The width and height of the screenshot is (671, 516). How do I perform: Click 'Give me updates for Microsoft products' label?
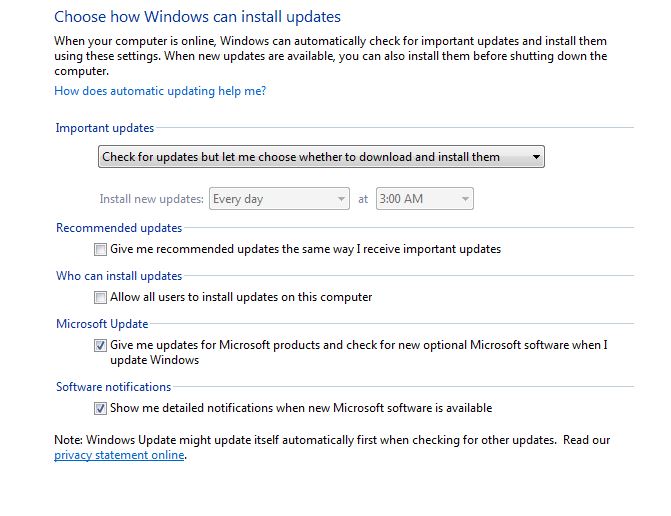(359, 353)
